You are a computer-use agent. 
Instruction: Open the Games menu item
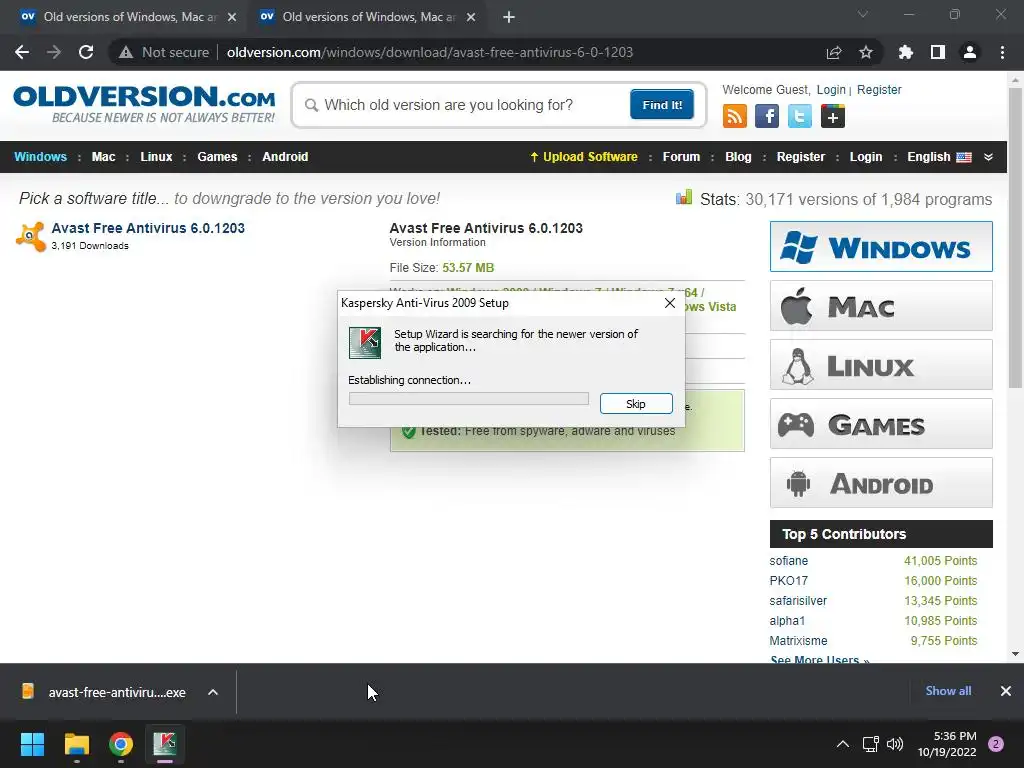click(217, 157)
